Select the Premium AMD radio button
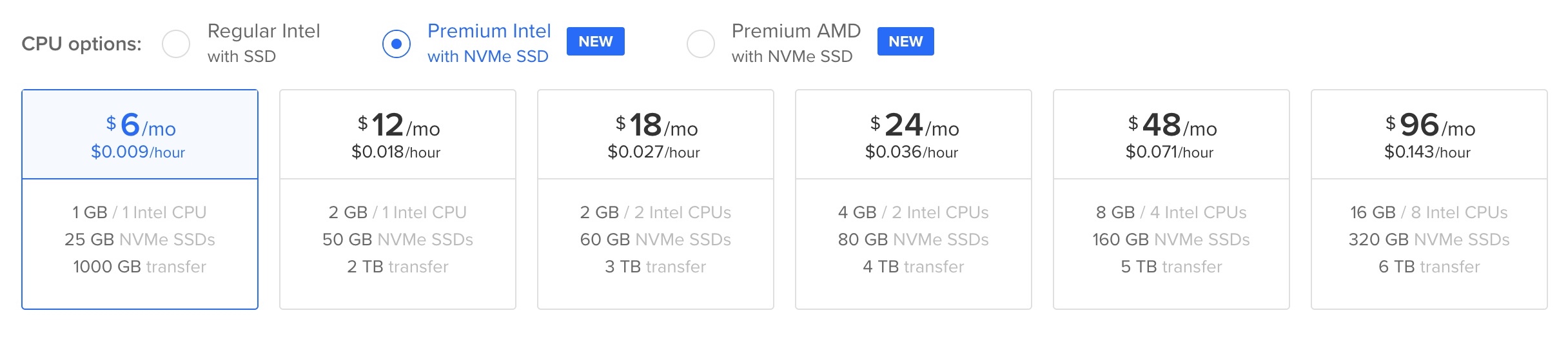Image resolution: width=1568 pixels, height=346 pixels. (x=701, y=44)
